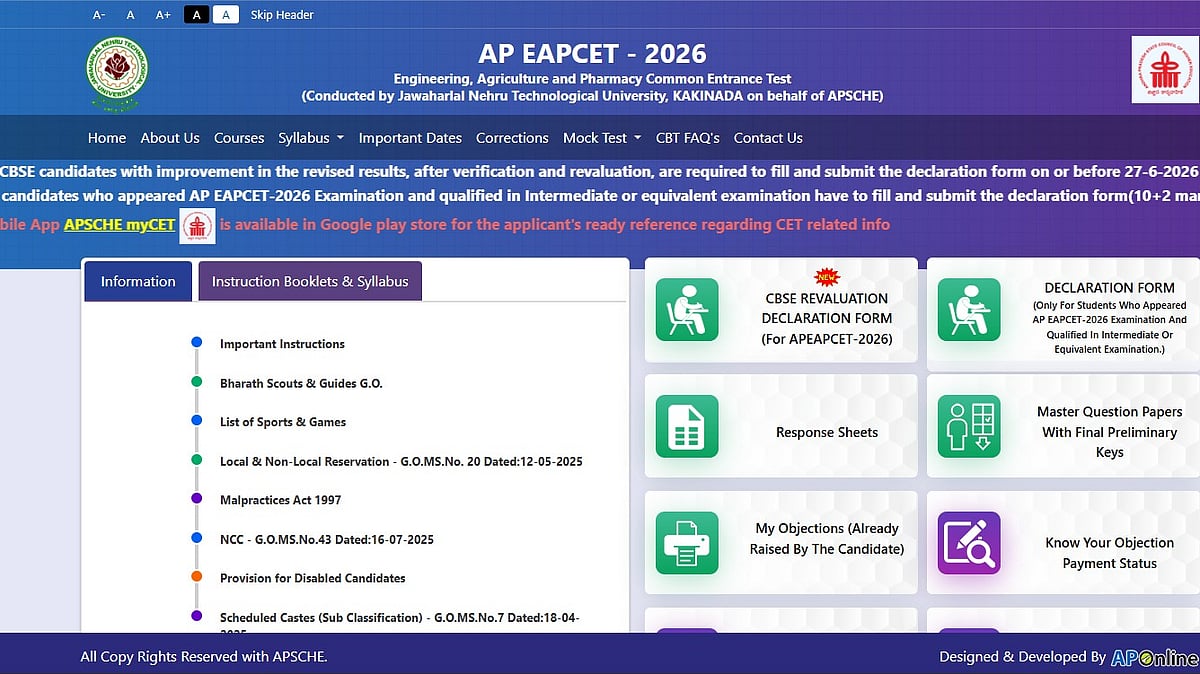
Task: Open the Important Dates menu item
Action: pos(410,138)
